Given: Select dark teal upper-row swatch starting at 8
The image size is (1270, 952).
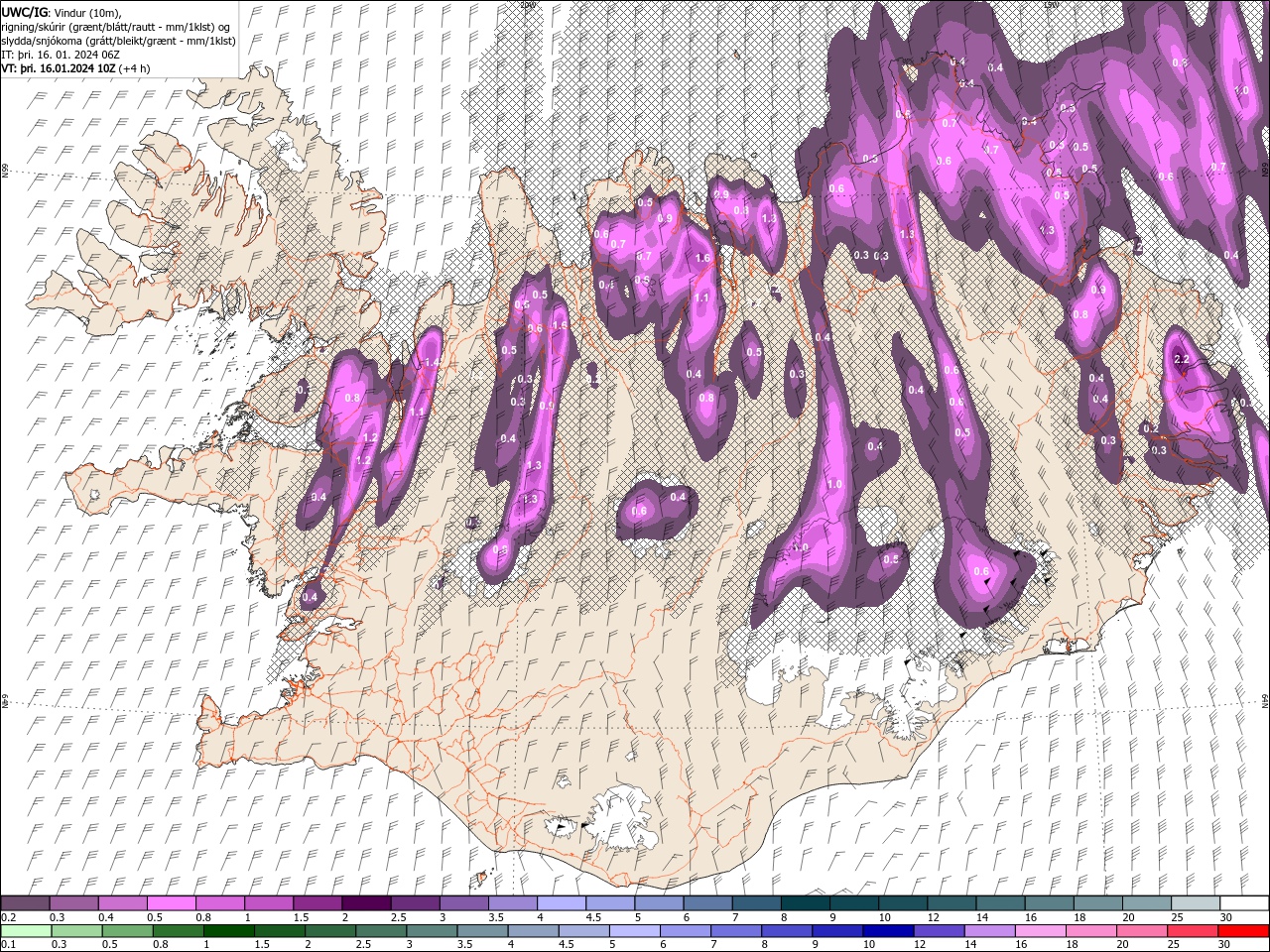Looking at the screenshot, I should click(x=805, y=903).
